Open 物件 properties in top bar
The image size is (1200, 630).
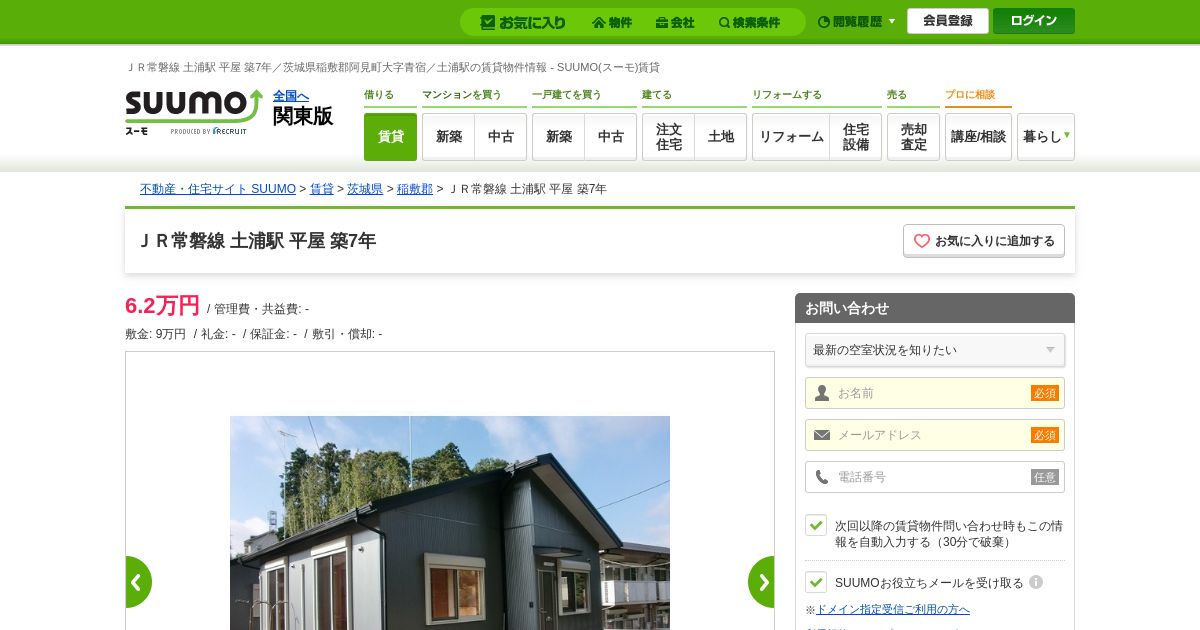point(612,22)
